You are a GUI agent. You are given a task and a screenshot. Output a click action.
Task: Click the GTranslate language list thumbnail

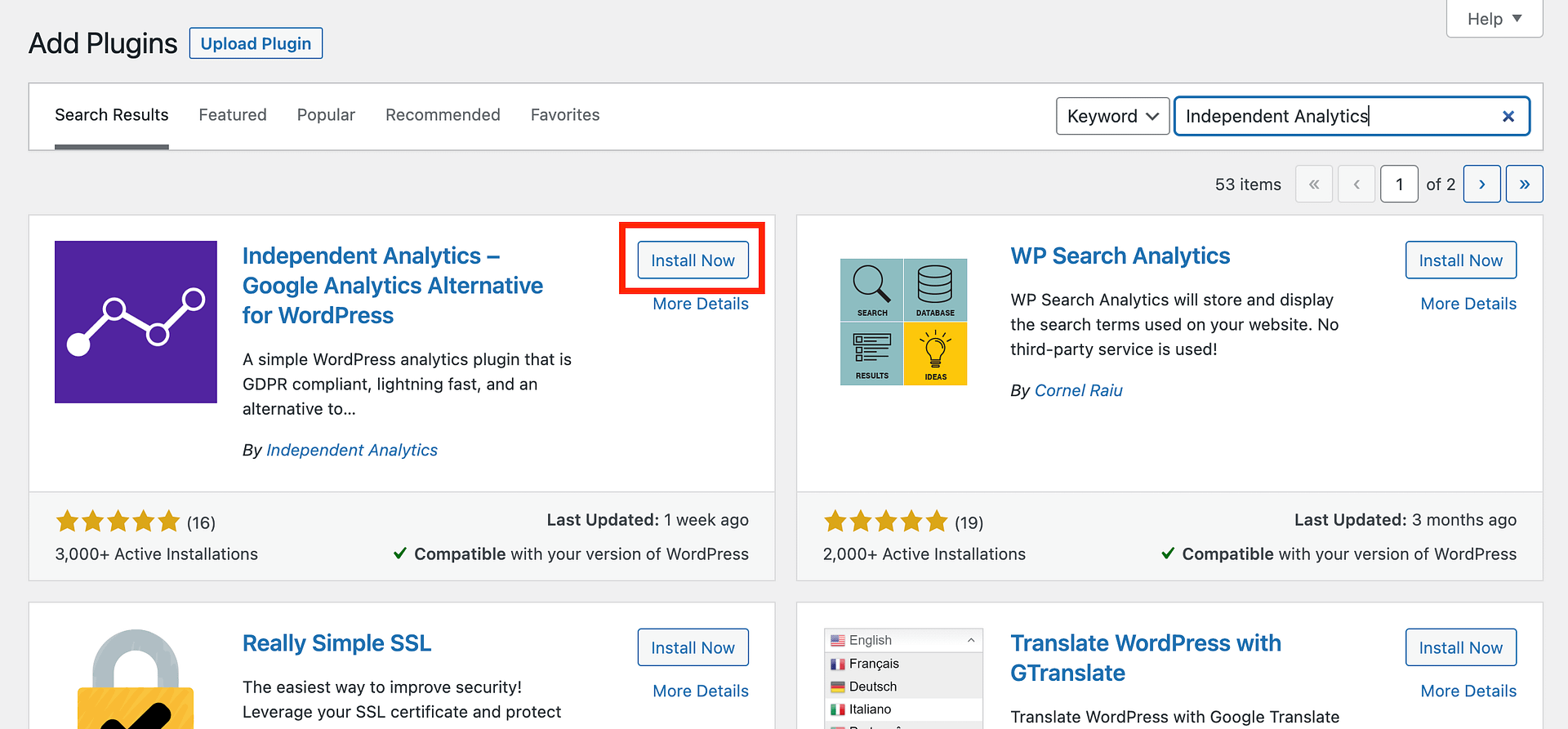point(903,679)
